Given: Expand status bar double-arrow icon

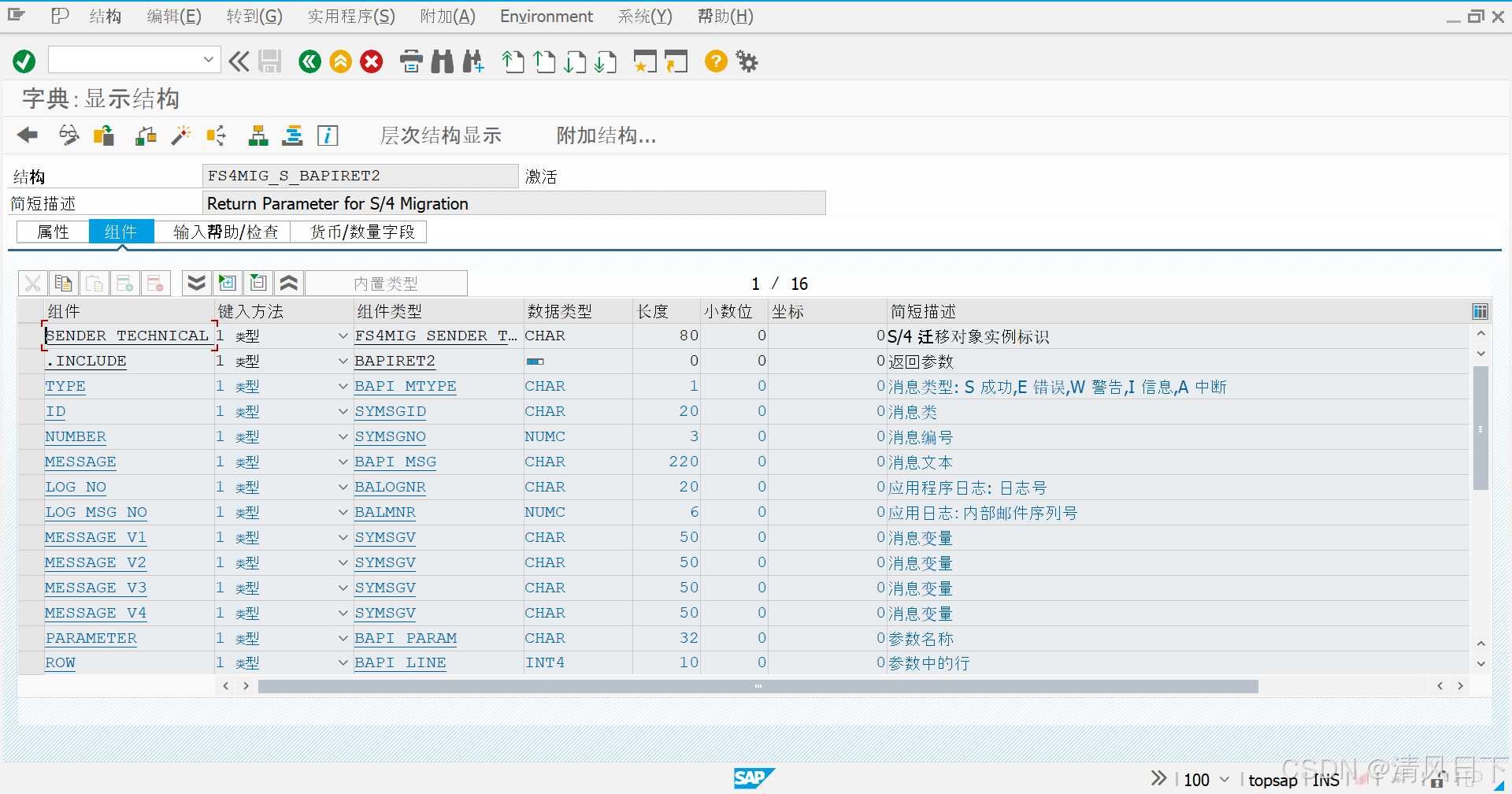Looking at the screenshot, I should [1158, 779].
